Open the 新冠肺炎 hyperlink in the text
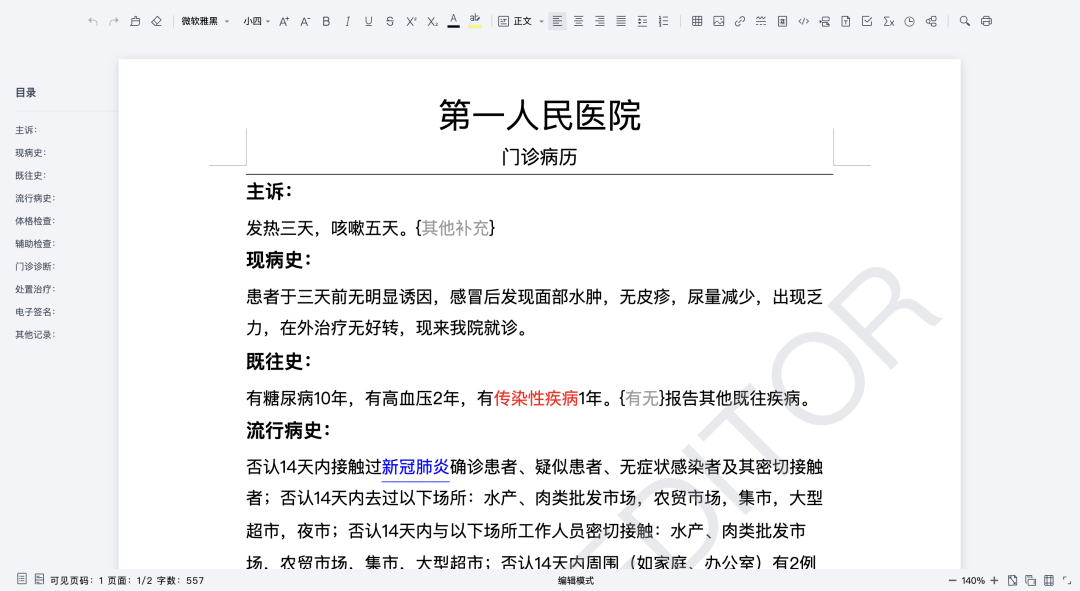Viewport: 1080px width, 591px height. (x=415, y=466)
